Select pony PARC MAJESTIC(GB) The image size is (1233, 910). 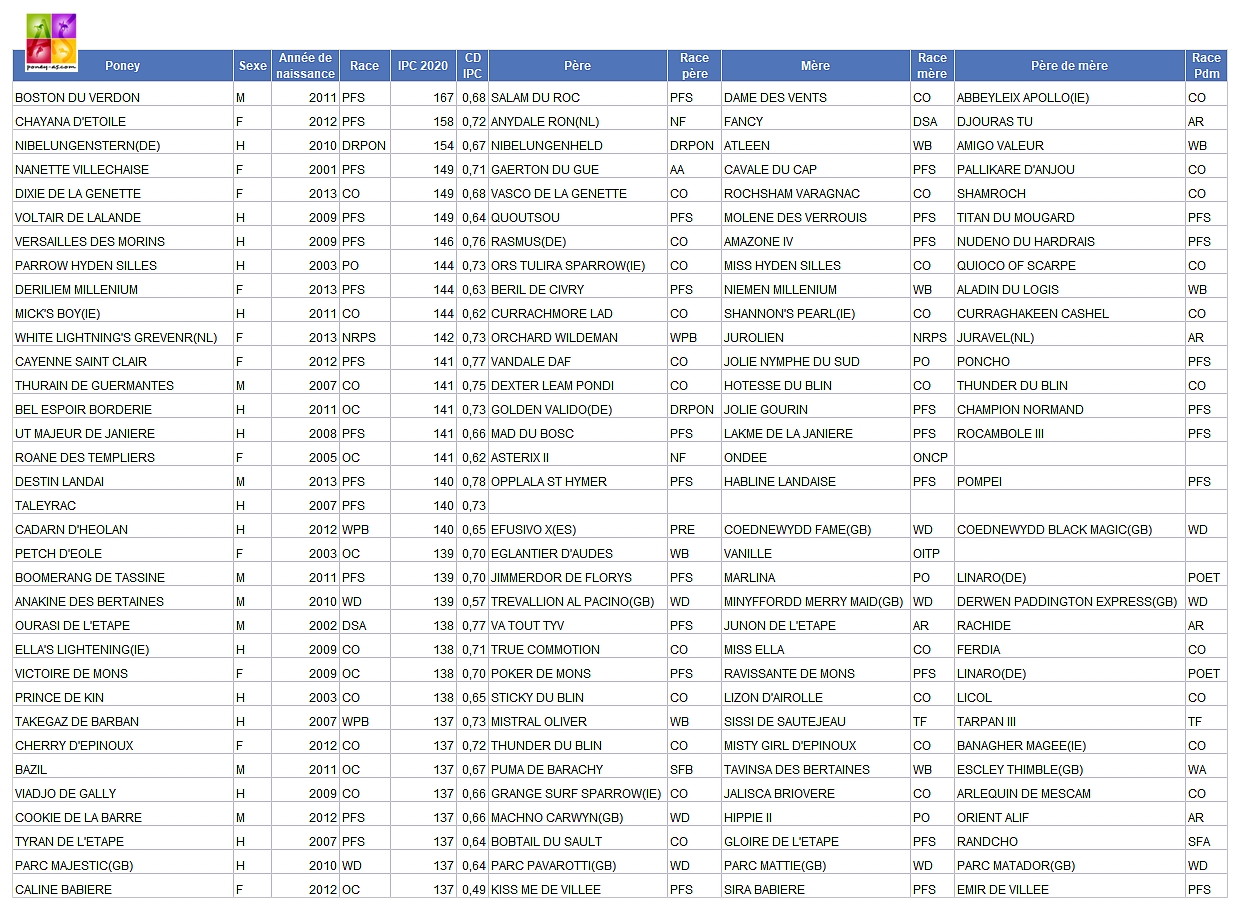tap(74, 866)
